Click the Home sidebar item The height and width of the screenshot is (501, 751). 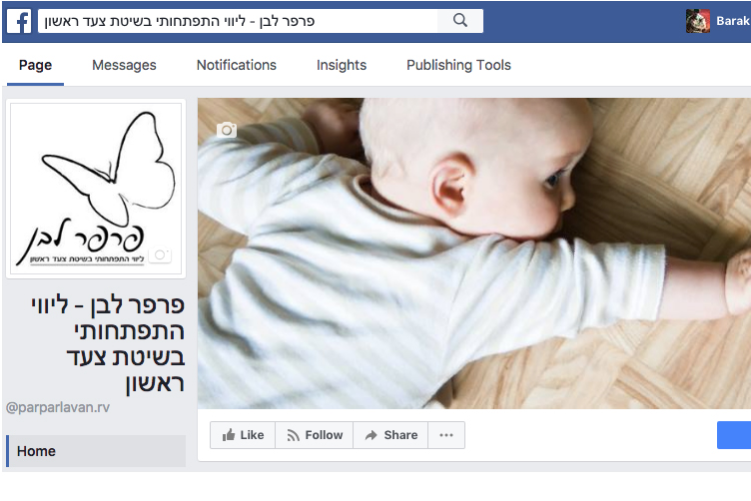[96, 451]
